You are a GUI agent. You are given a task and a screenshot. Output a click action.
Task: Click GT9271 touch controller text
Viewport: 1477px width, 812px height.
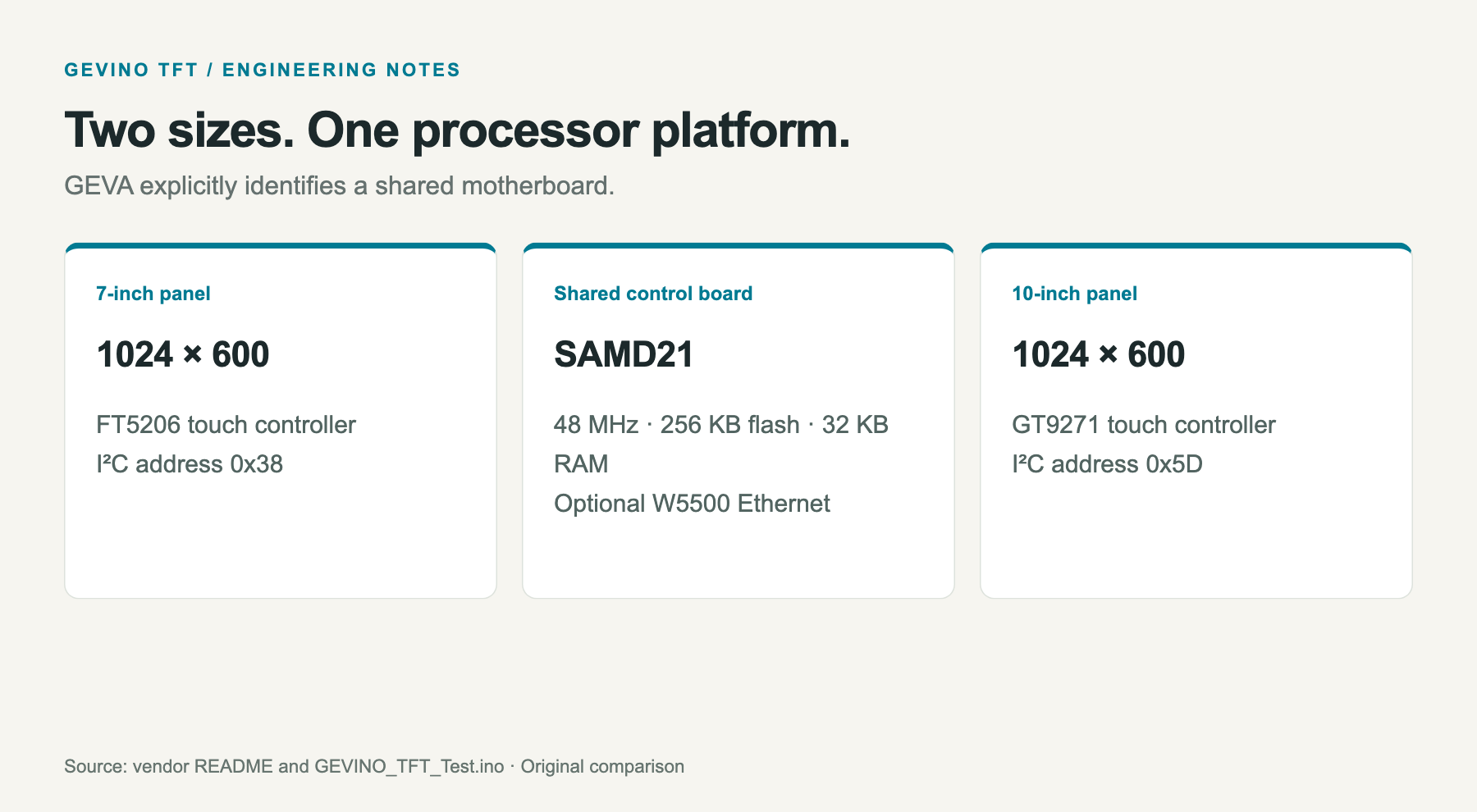tap(1143, 425)
